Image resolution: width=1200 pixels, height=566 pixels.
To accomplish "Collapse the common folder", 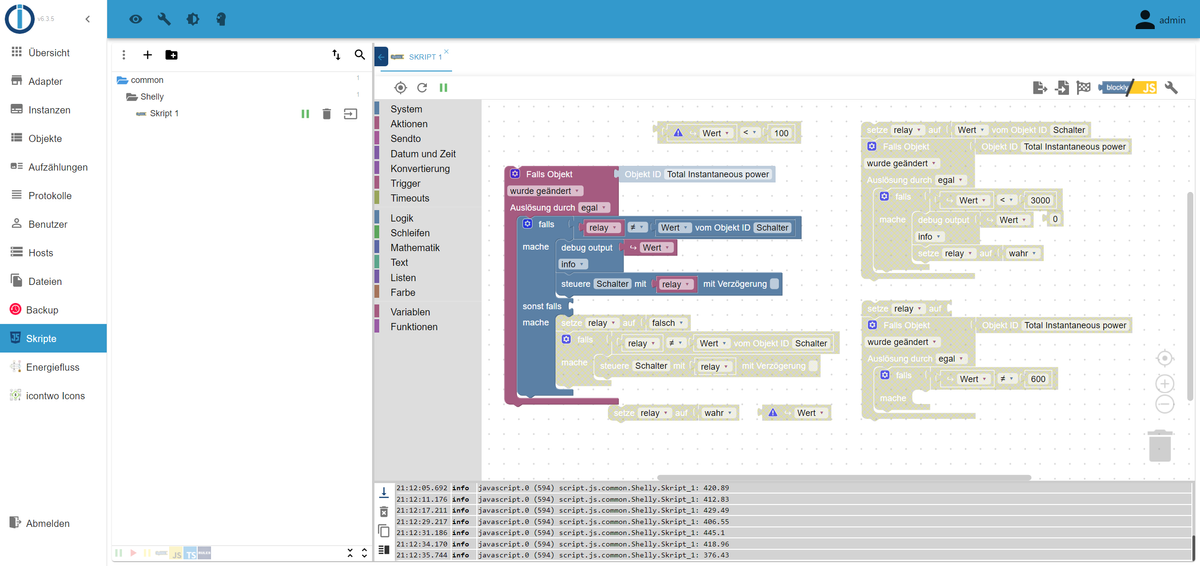I will pos(123,80).
